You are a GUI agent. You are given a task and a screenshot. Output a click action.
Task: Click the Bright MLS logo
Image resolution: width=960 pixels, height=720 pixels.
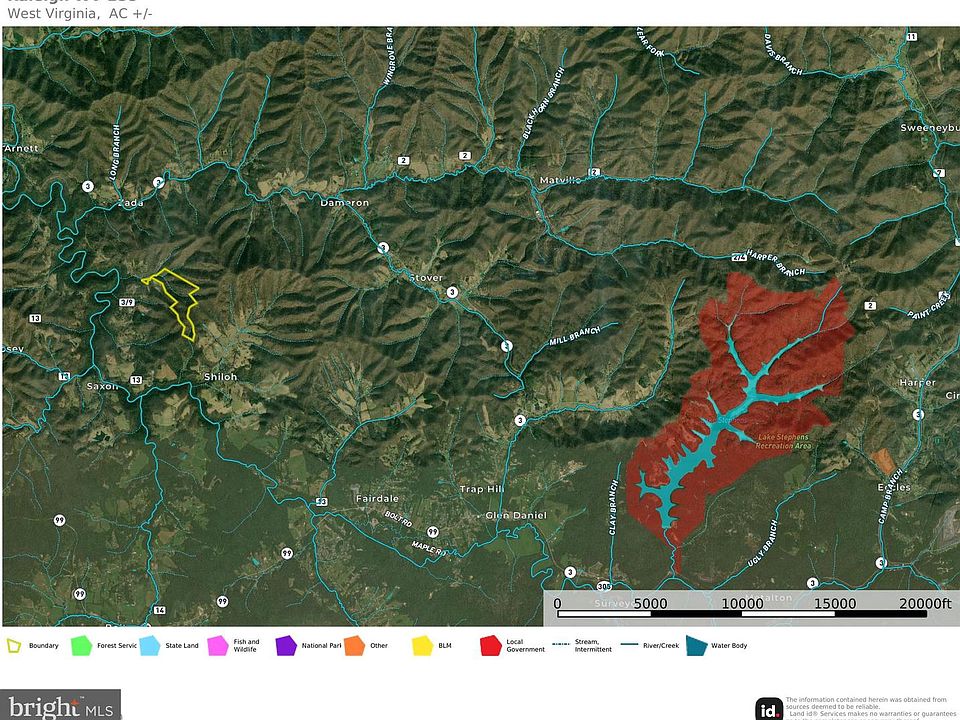61,705
